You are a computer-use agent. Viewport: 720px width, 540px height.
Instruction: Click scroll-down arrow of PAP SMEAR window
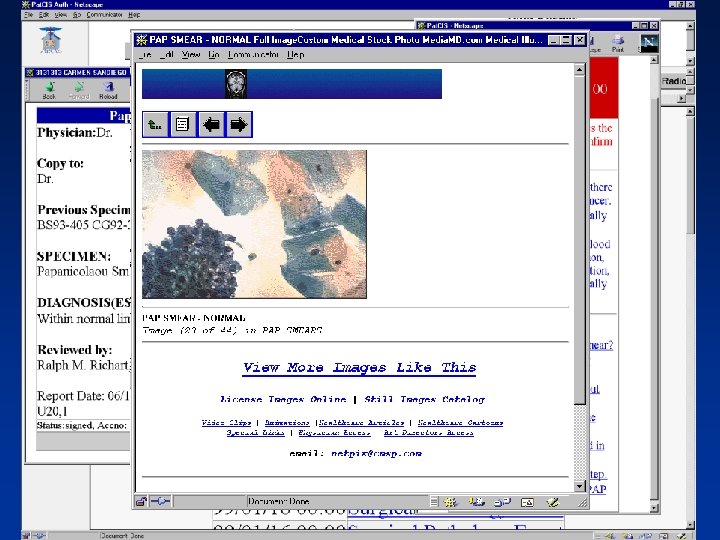[x=579, y=486]
